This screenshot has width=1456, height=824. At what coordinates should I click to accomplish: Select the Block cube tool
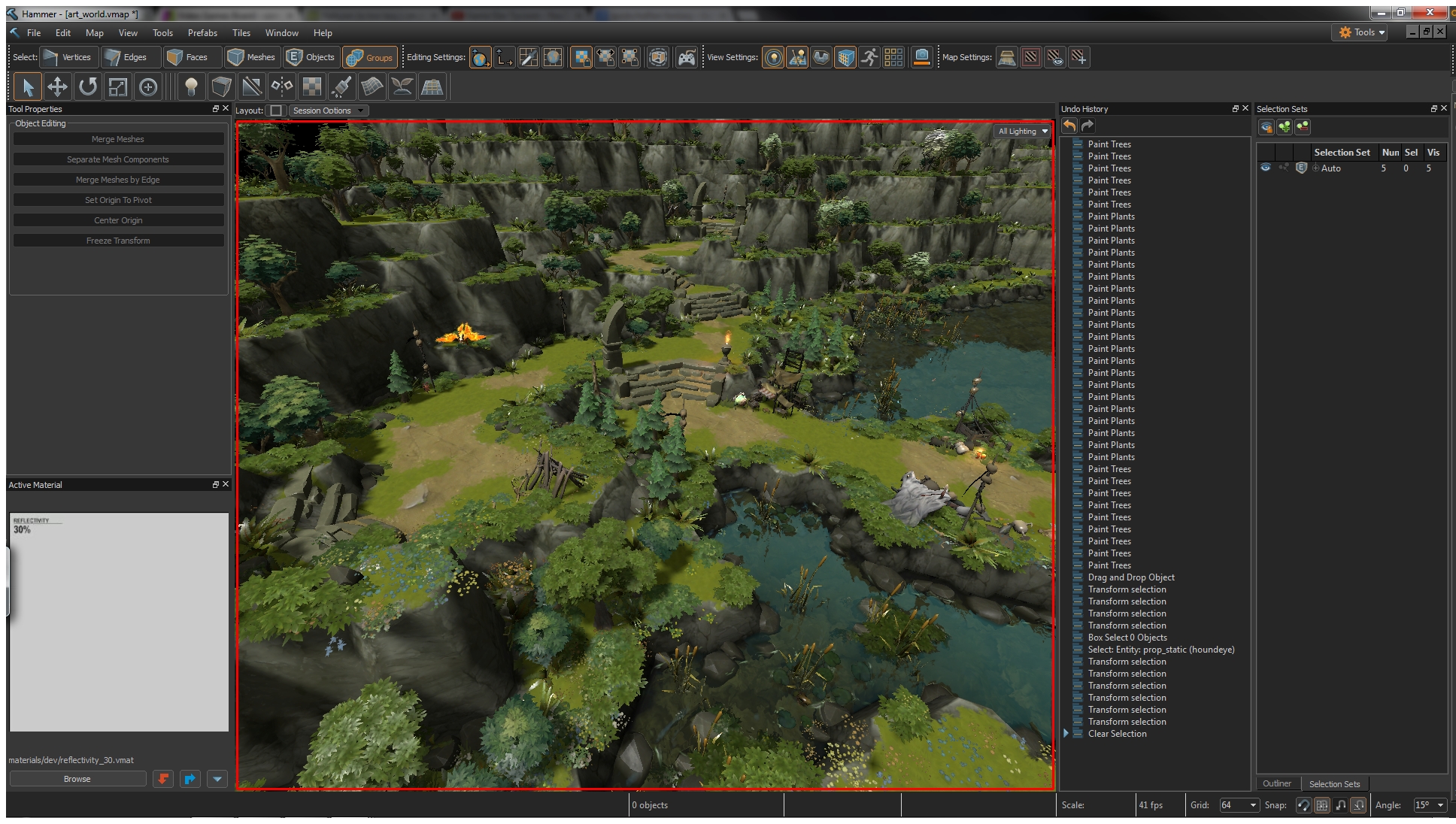[221, 87]
